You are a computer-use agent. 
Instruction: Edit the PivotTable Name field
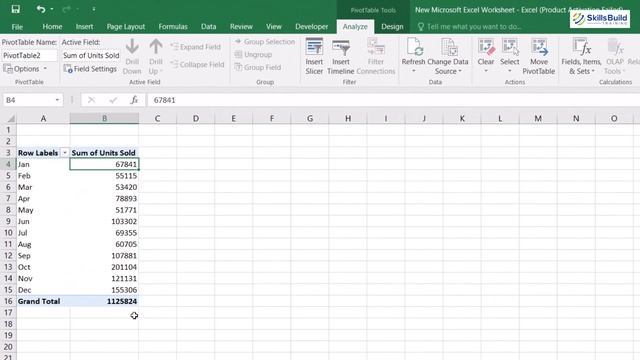(29, 56)
